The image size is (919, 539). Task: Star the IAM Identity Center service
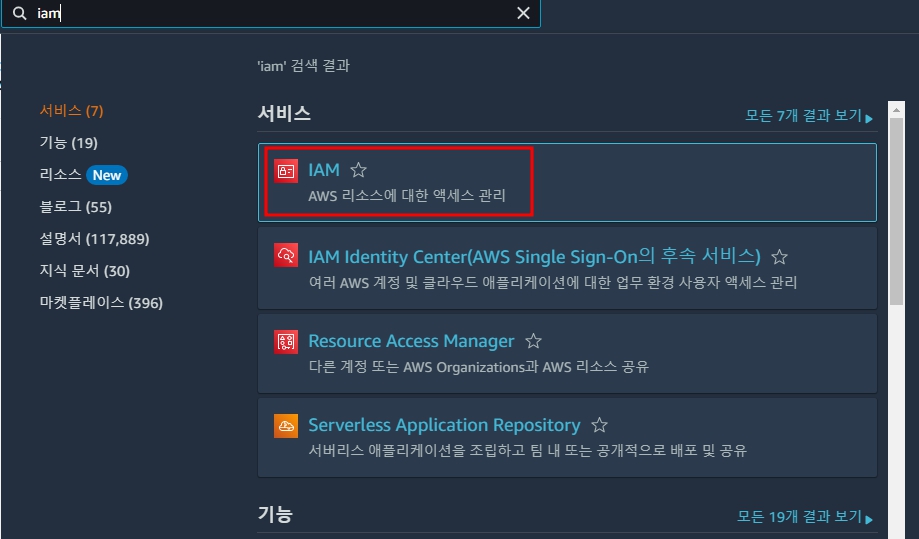780,257
